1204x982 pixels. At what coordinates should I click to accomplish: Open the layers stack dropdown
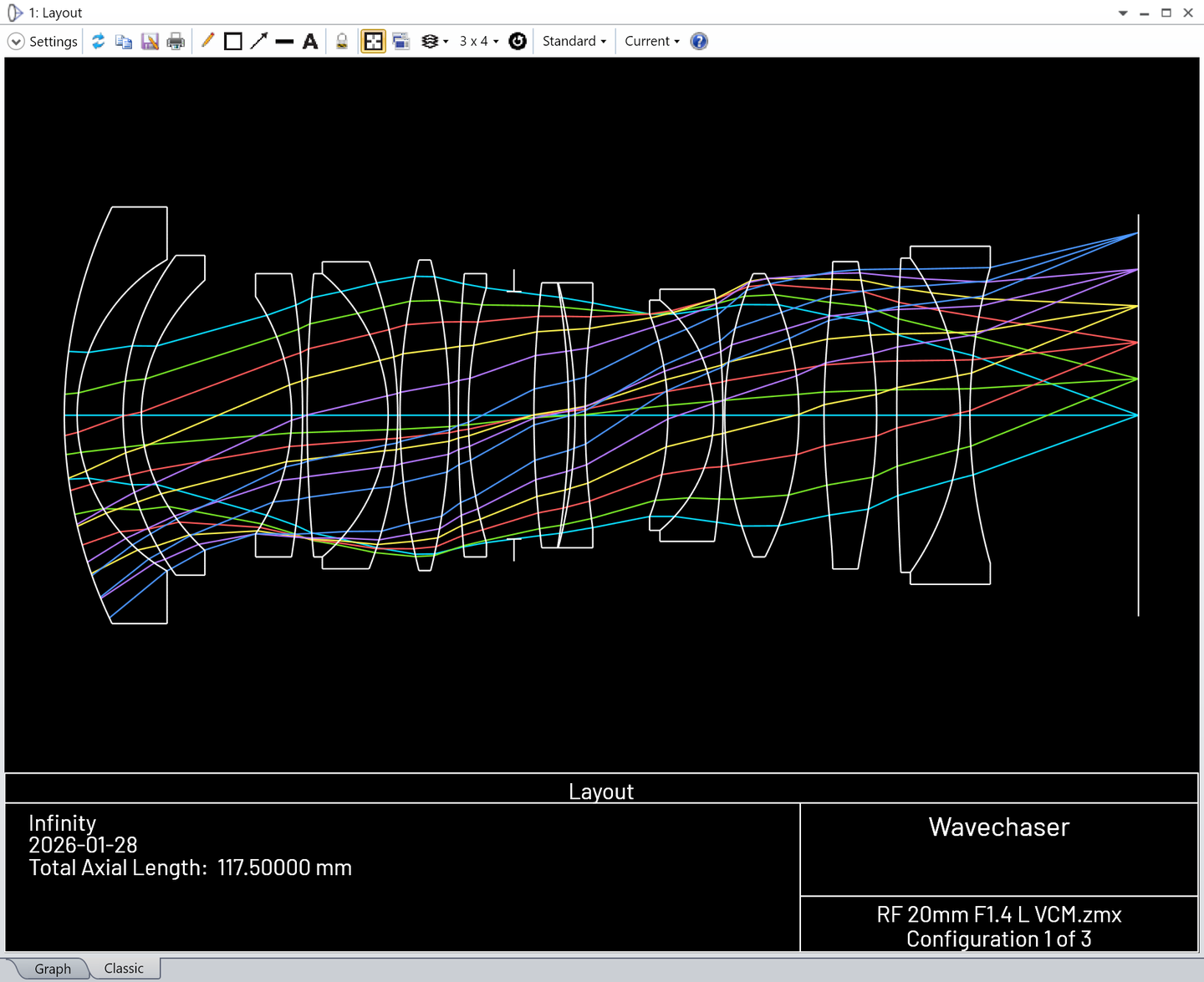435,41
